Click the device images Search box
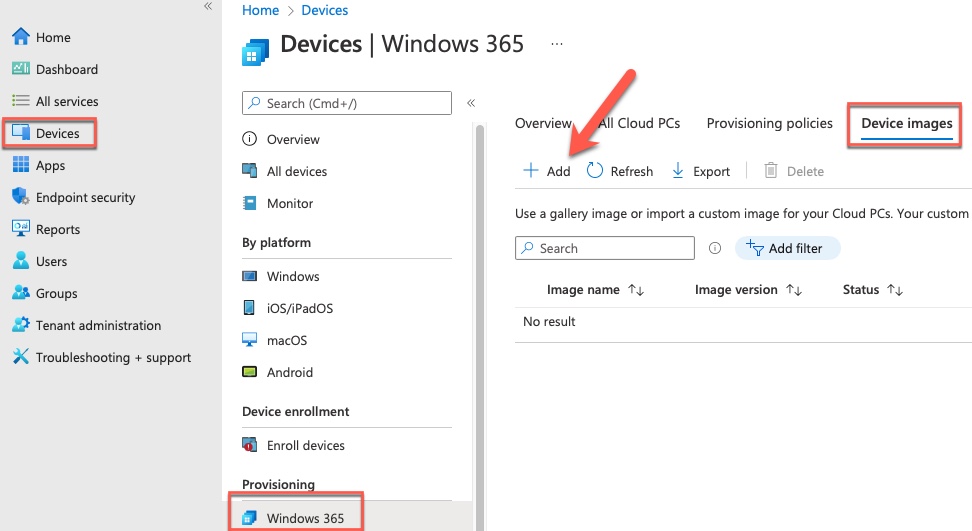 click(x=604, y=248)
